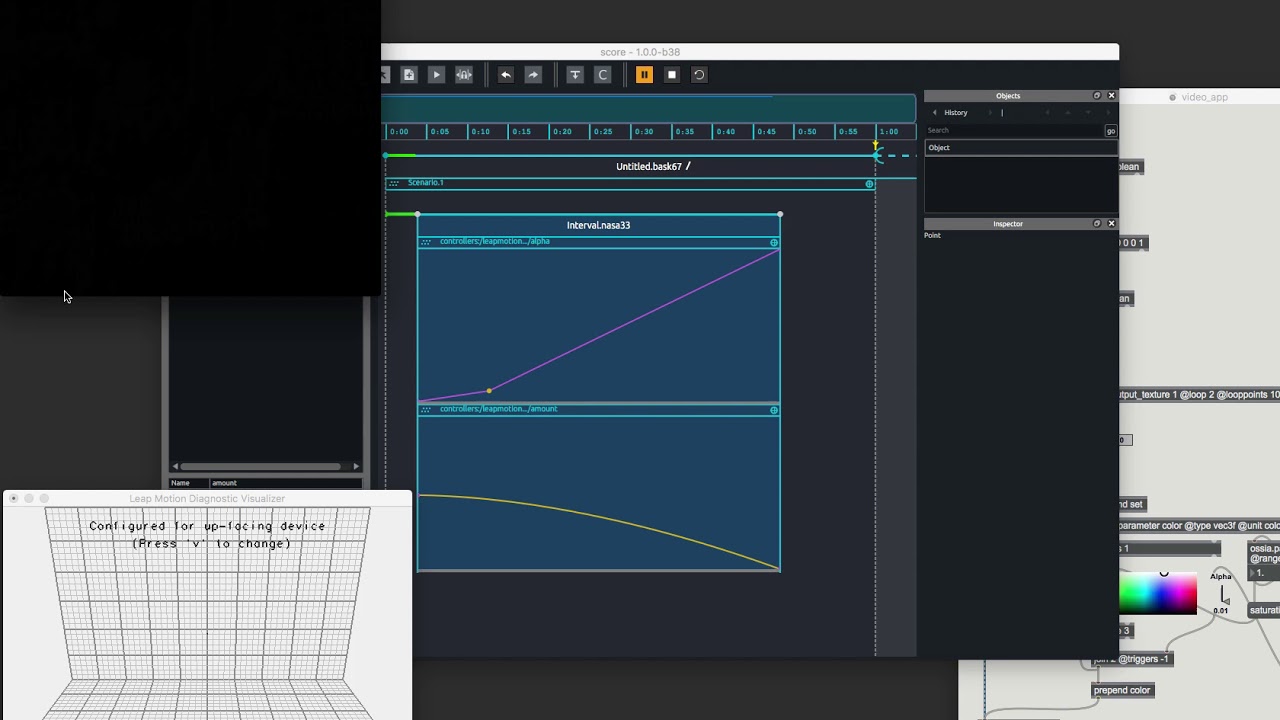Click the Object column header
Screen dimensions: 1280x720
(x=1021, y=148)
